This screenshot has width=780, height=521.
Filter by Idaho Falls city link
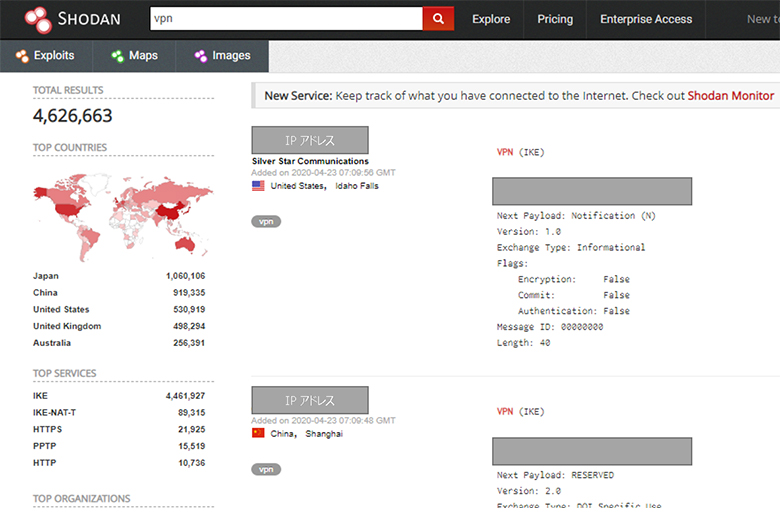(x=357, y=186)
